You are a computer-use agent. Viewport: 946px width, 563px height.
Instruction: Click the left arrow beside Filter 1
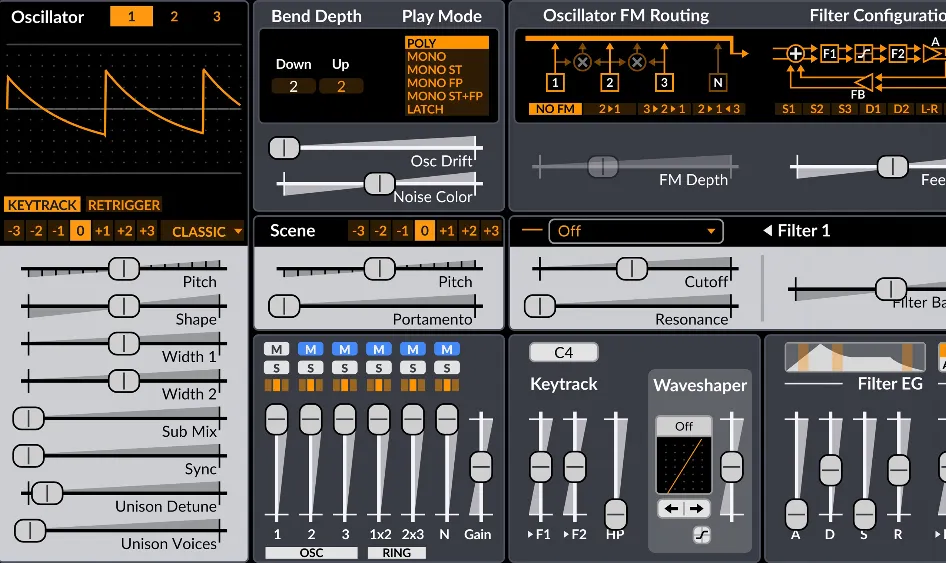[x=767, y=231]
